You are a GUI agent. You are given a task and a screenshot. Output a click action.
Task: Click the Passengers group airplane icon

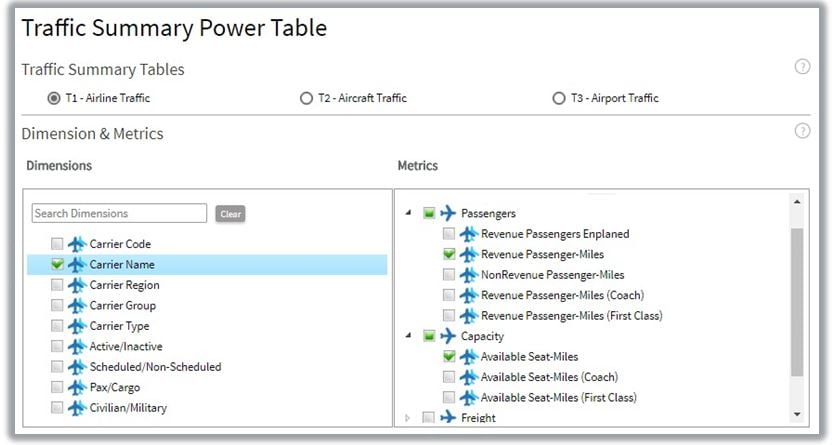pos(448,213)
